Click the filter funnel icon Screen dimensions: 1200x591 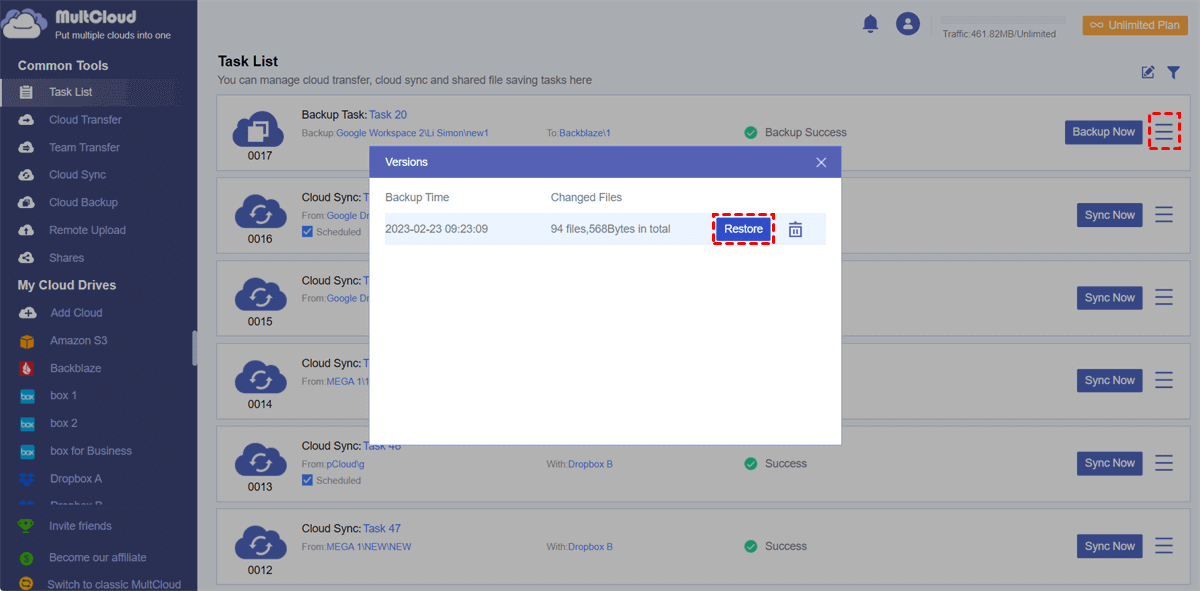pyautogui.click(x=1173, y=73)
